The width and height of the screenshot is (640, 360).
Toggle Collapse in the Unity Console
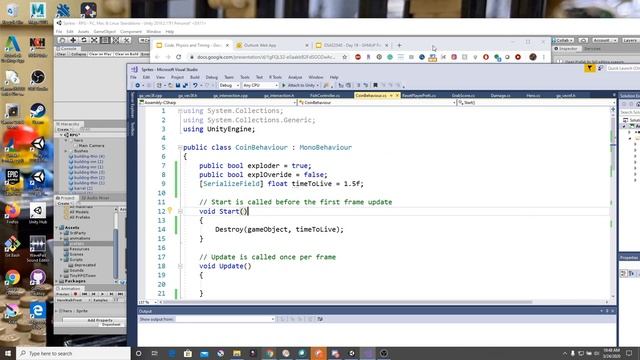78,54
